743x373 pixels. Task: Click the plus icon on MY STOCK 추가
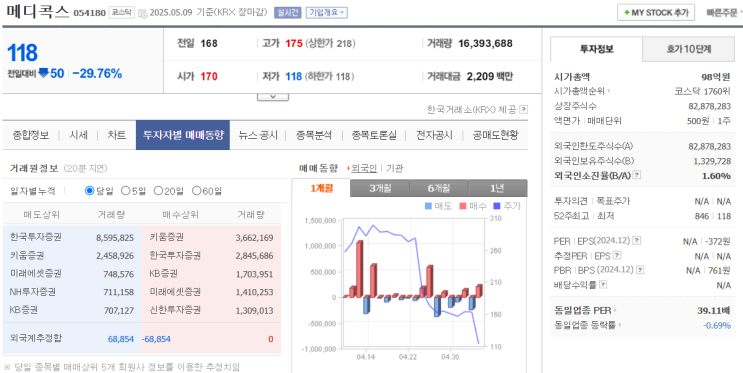tap(627, 13)
